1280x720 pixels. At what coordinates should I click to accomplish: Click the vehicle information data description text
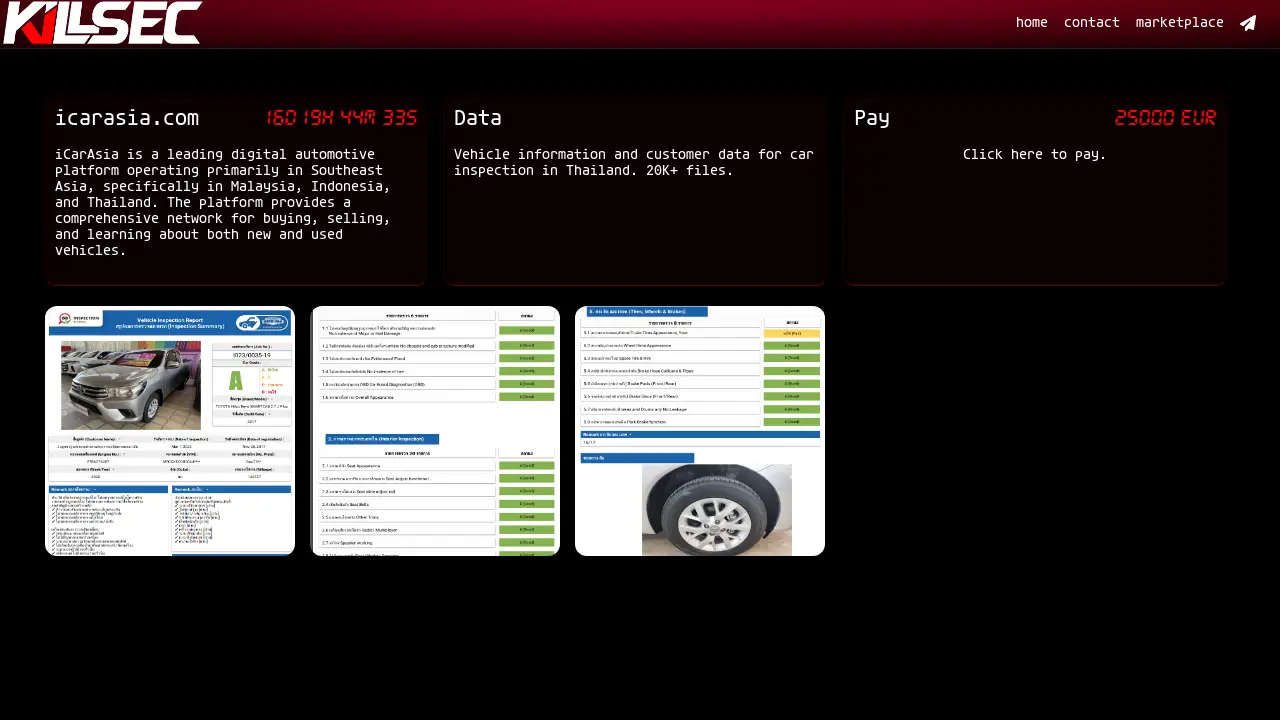[633, 162]
